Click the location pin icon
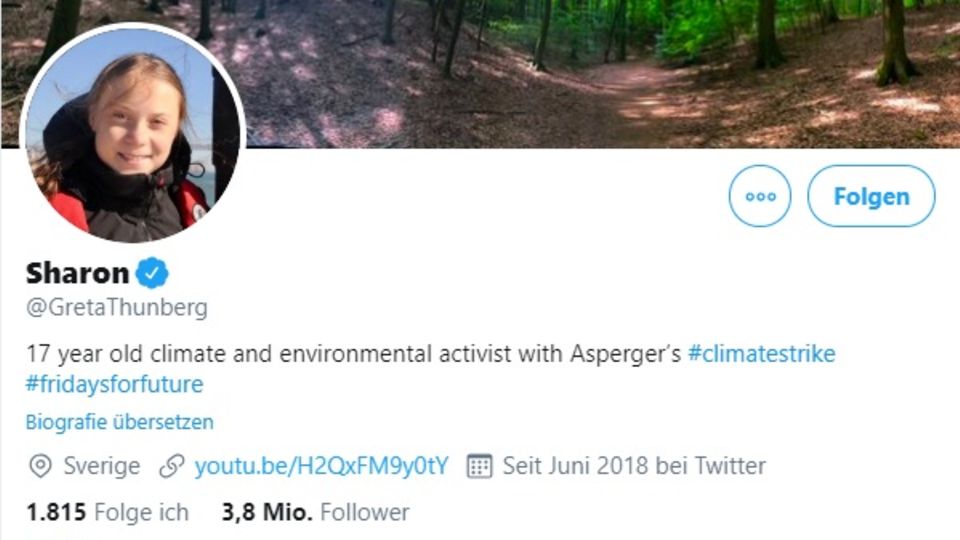 (41, 466)
